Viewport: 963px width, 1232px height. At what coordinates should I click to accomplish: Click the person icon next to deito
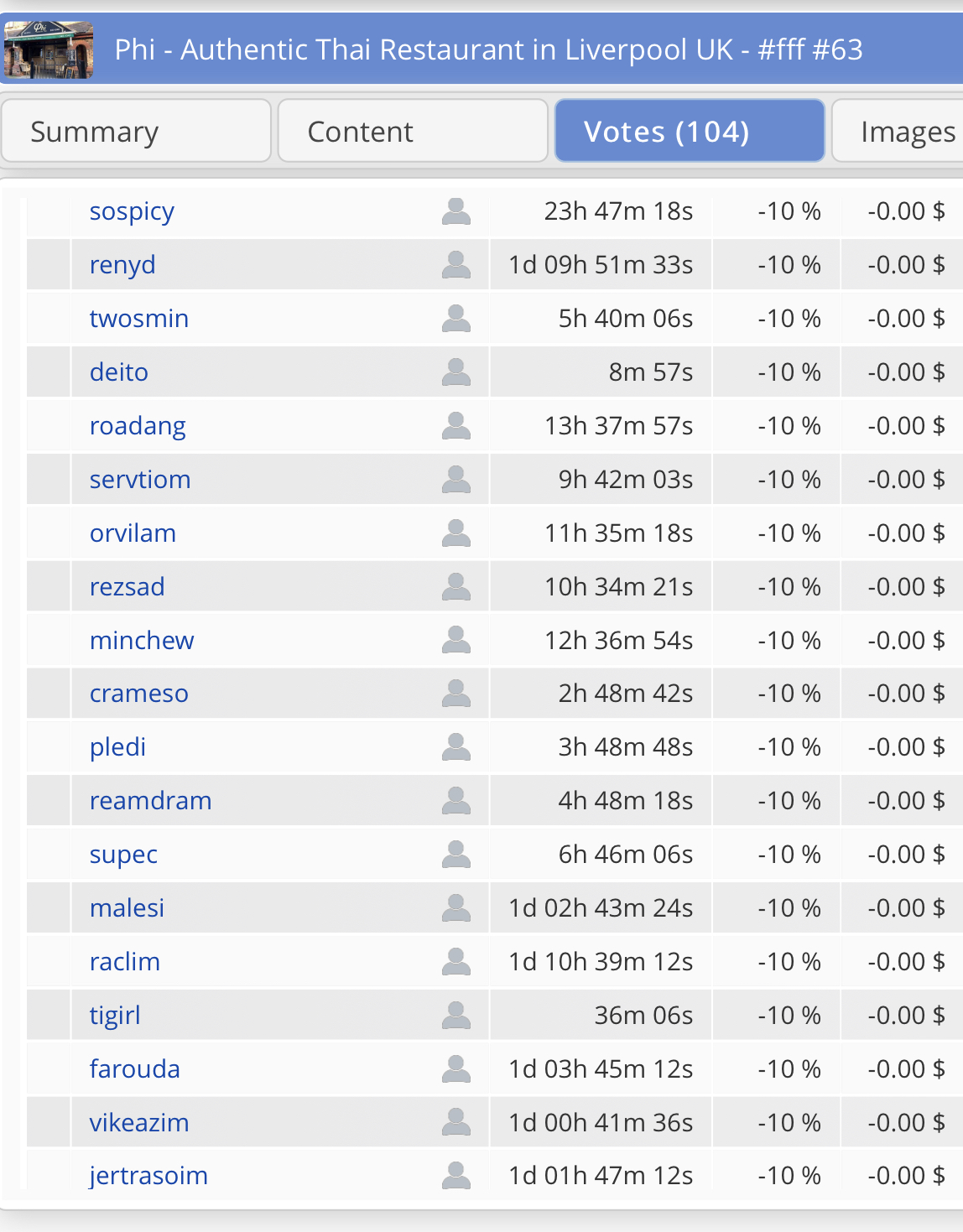(x=455, y=372)
